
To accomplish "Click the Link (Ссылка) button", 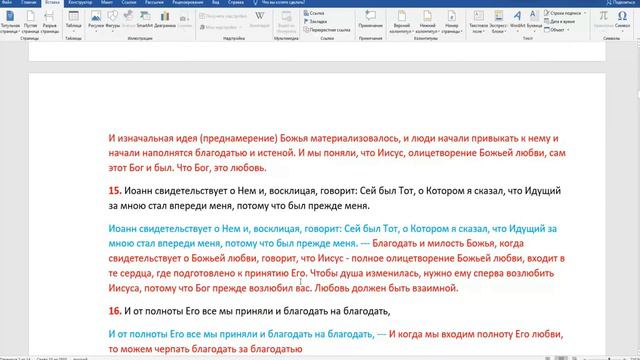I will pyautogui.click(x=314, y=13).
